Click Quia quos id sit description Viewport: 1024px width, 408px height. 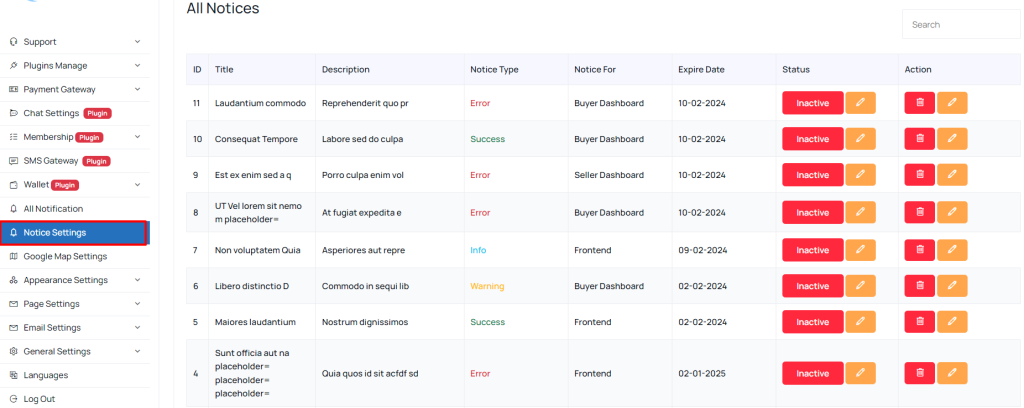click(370, 373)
